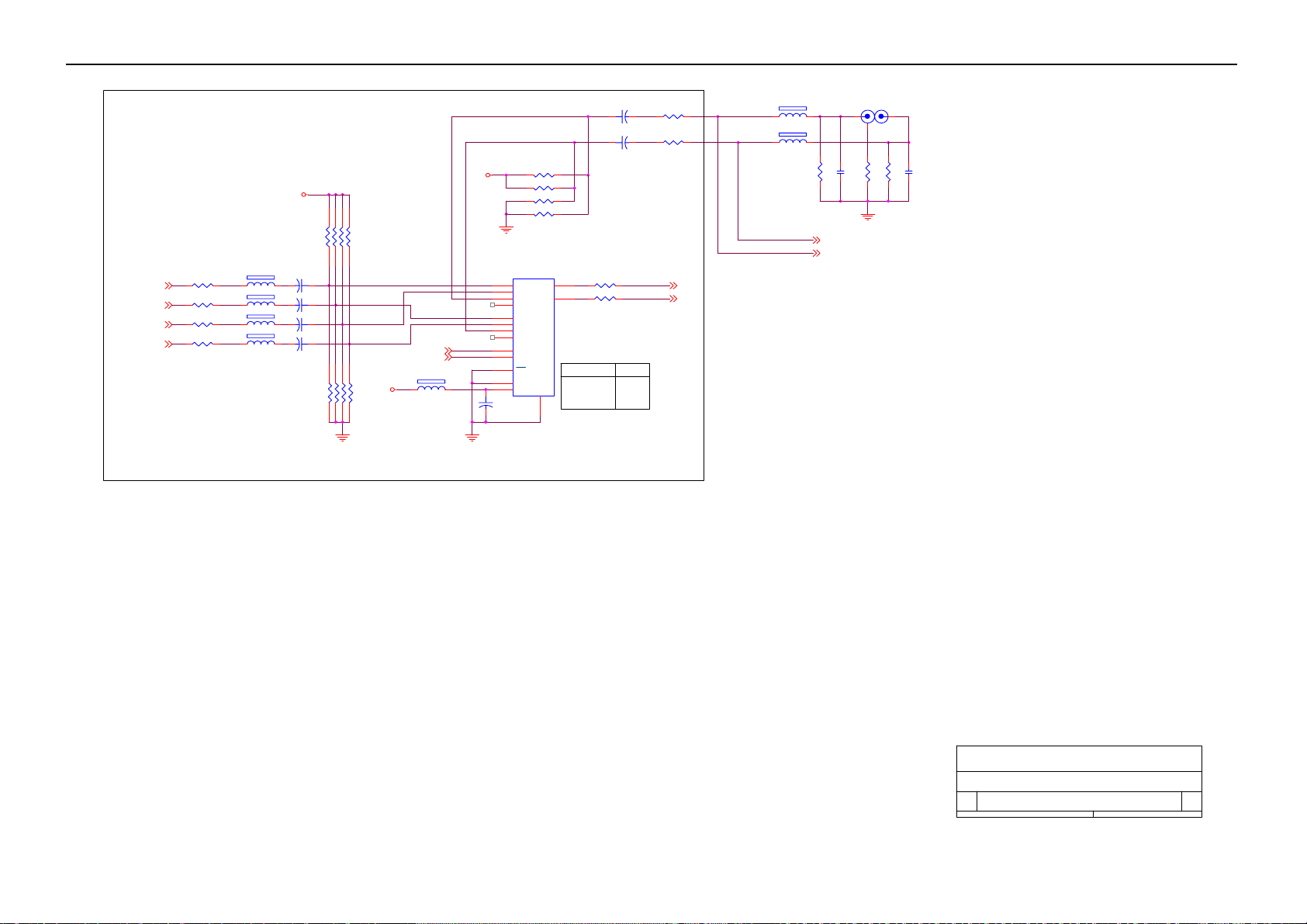The height and width of the screenshot is (924, 1307).
Task: Select ground symbol below vertical pull-down resistors
Action: pyautogui.click(x=343, y=438)
